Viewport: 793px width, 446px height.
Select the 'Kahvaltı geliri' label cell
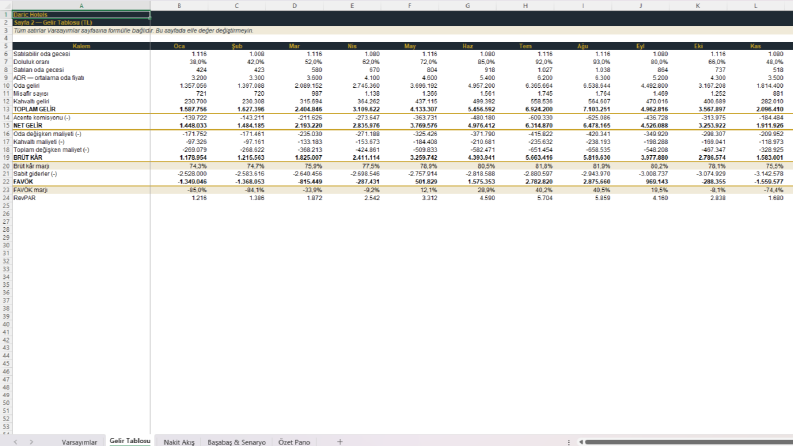[81, 102]
